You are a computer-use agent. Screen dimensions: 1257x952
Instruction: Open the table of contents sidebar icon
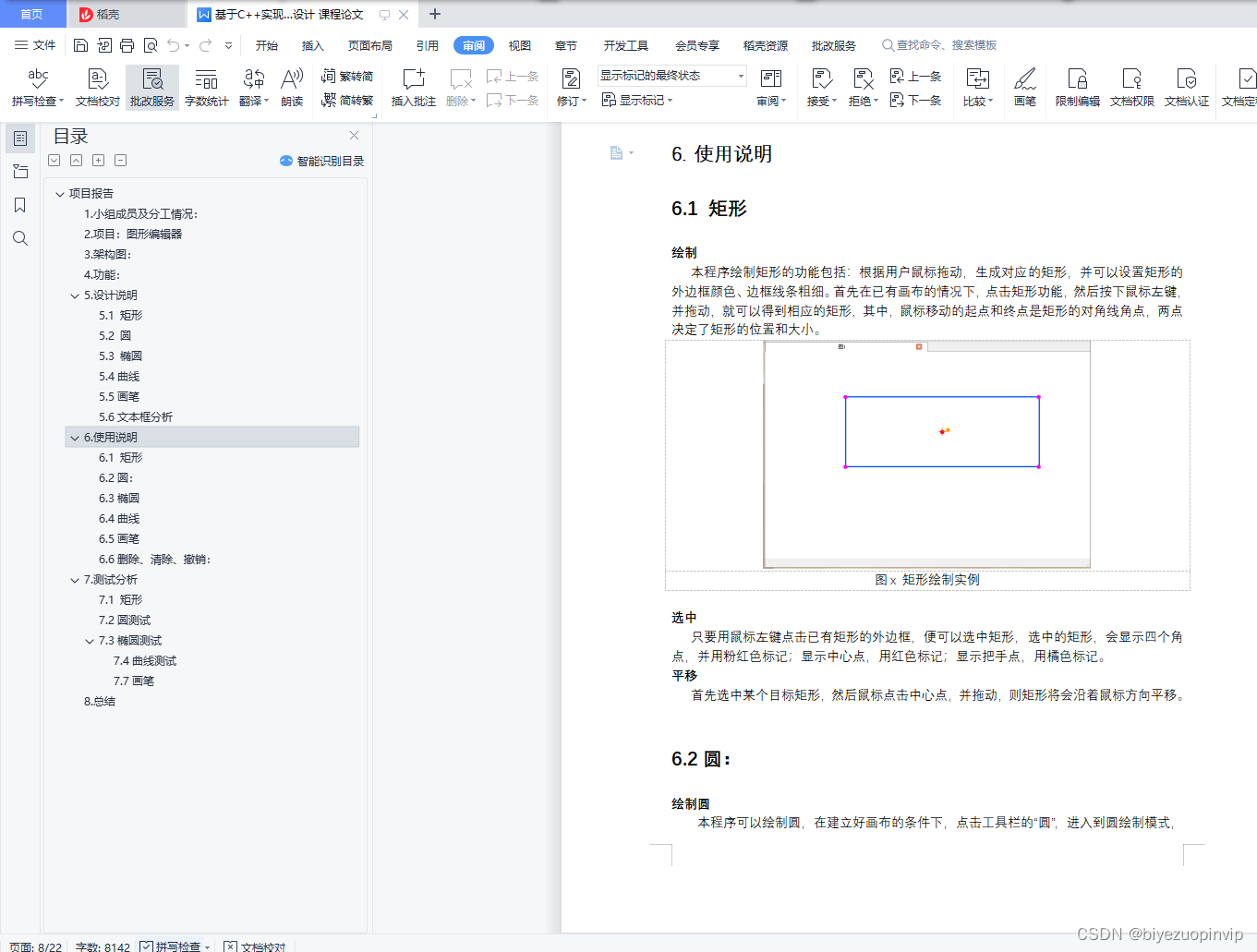pos(20,139)
